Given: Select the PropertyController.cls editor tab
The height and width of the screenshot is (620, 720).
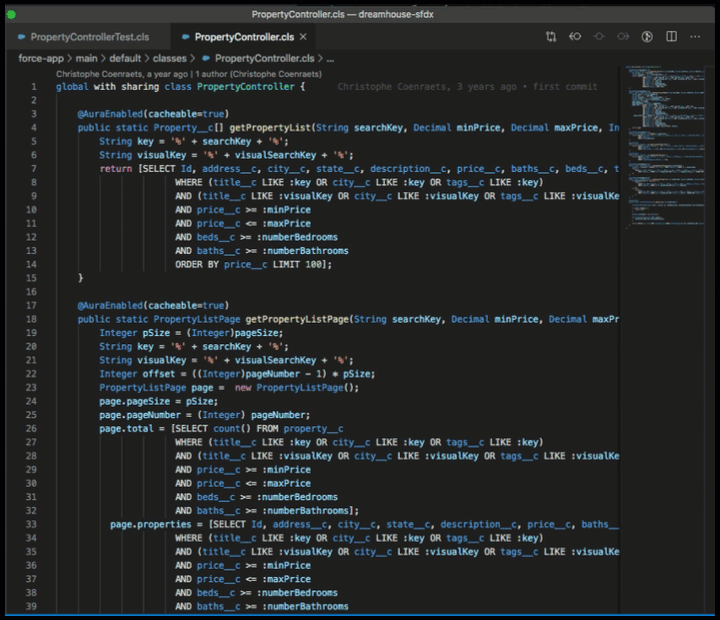Looking at the screenshot, I should point(244,37).
